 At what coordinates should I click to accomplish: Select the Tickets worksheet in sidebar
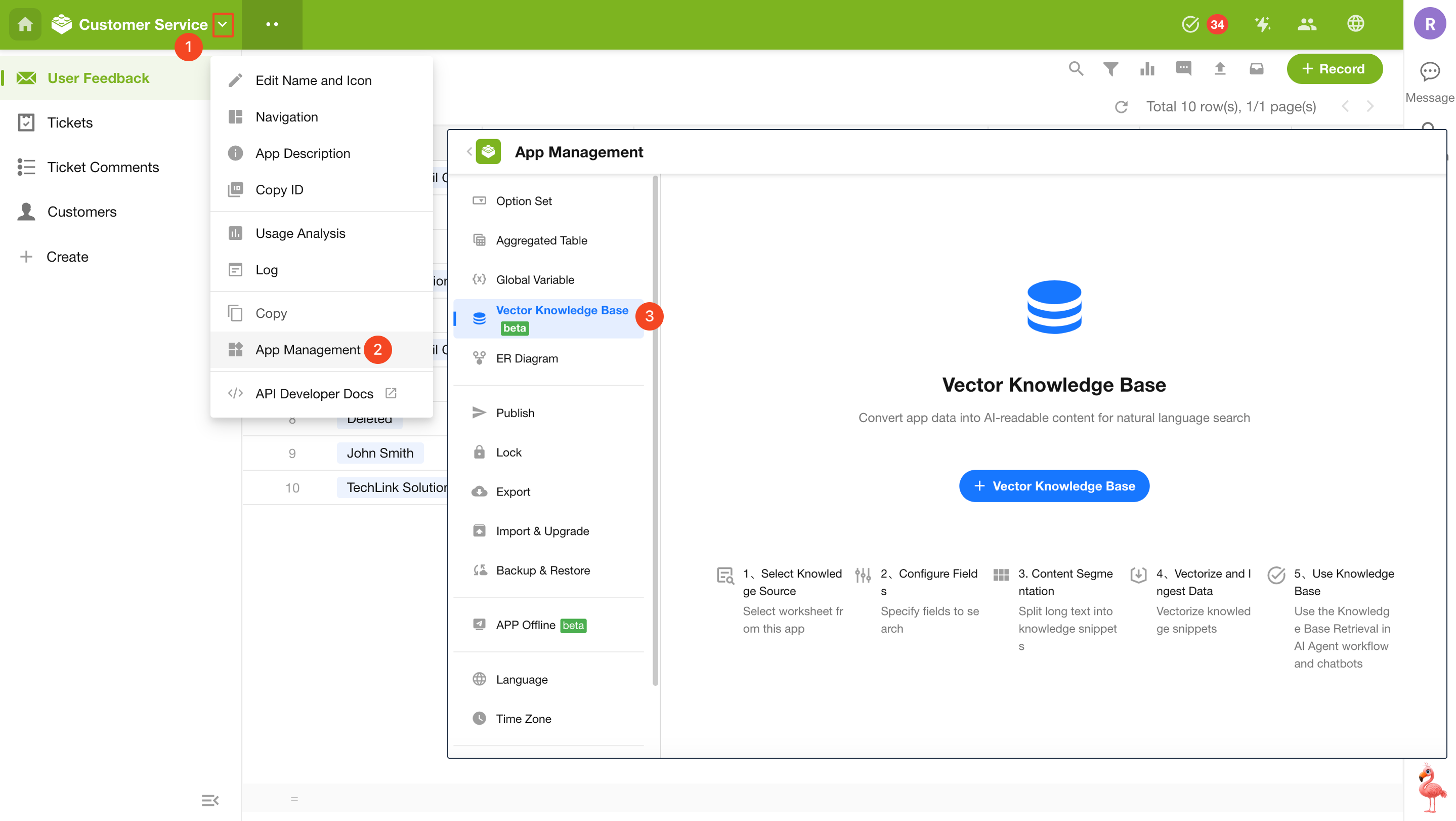click(69, 122)
